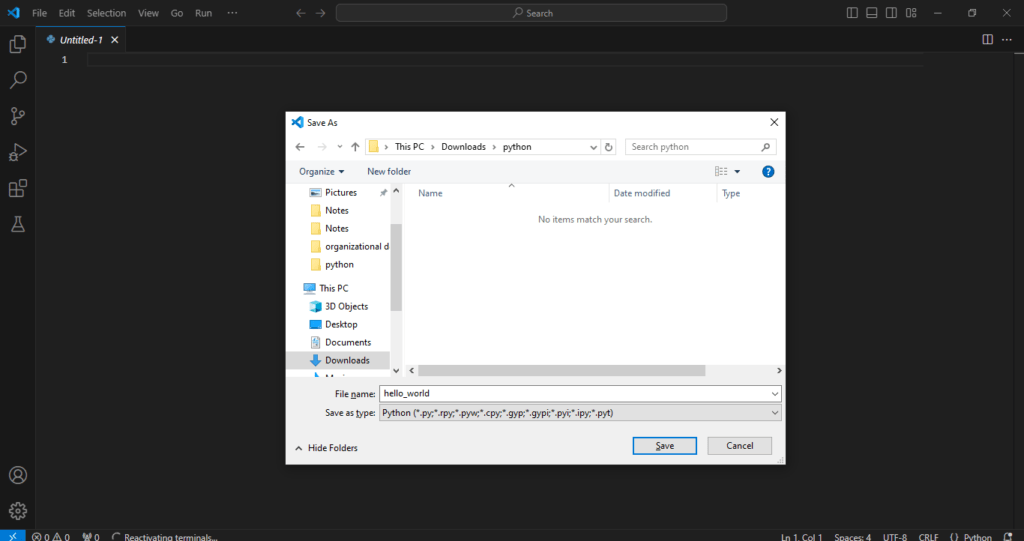Create a New folder
Screen dimensions: 1024x541
click(389, 171)
